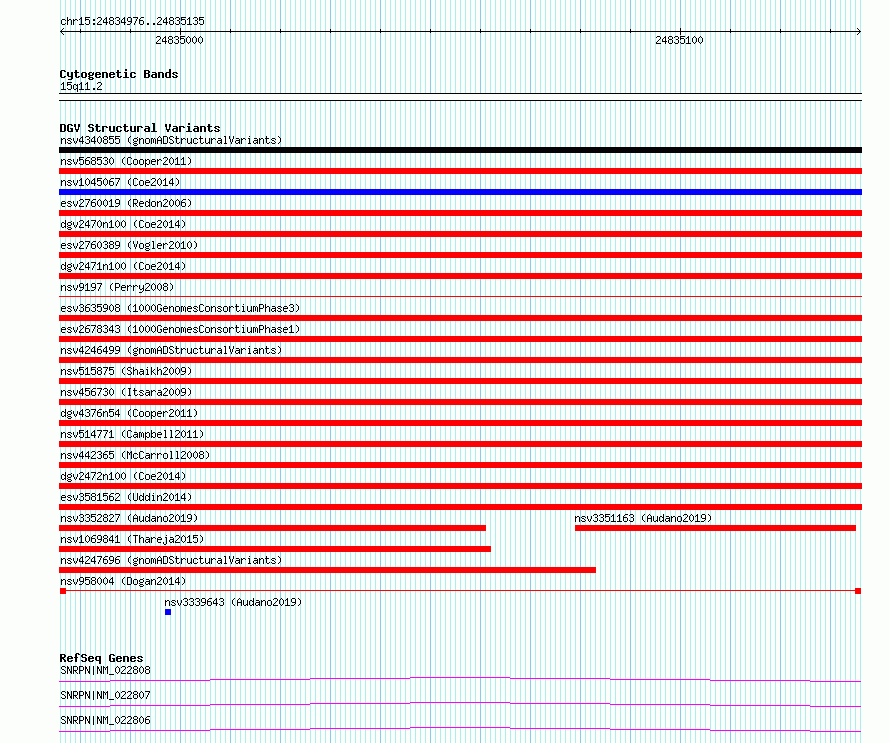Click nsv3351163 (Audano2019) label
This screenshot has width=890, height=743.
643,518
